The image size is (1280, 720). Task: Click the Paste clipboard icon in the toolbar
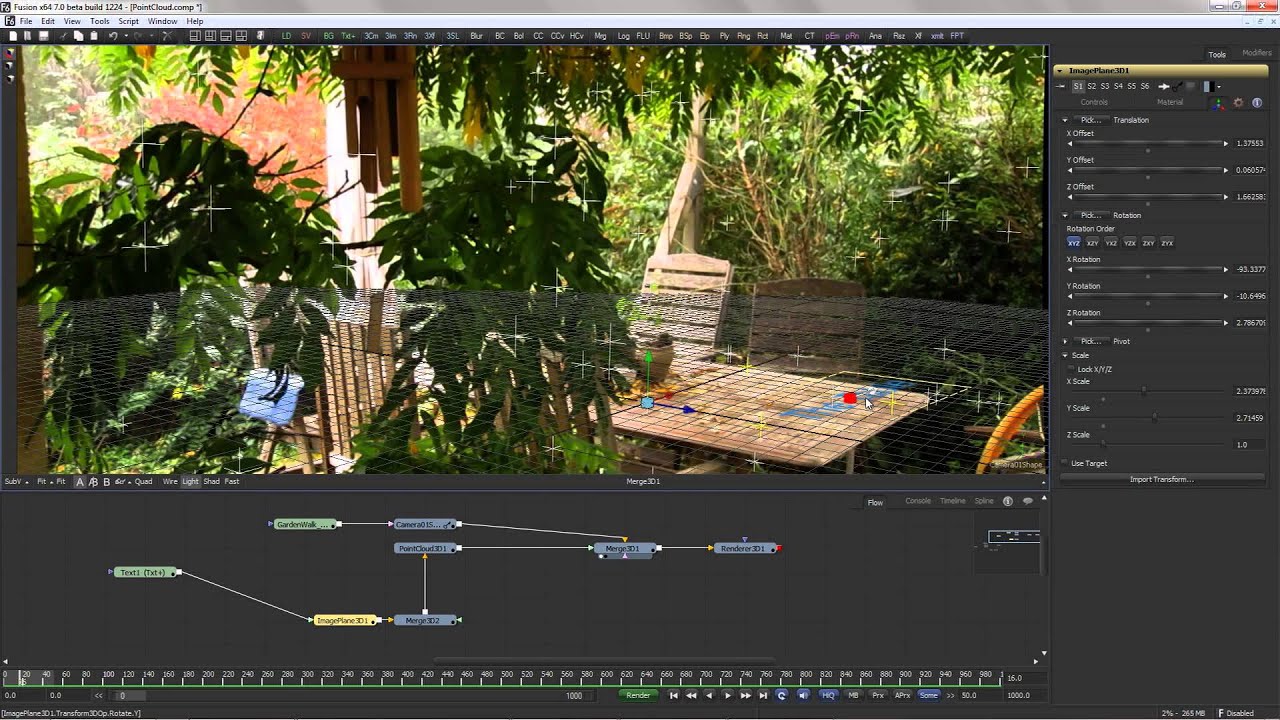point(94,36)
